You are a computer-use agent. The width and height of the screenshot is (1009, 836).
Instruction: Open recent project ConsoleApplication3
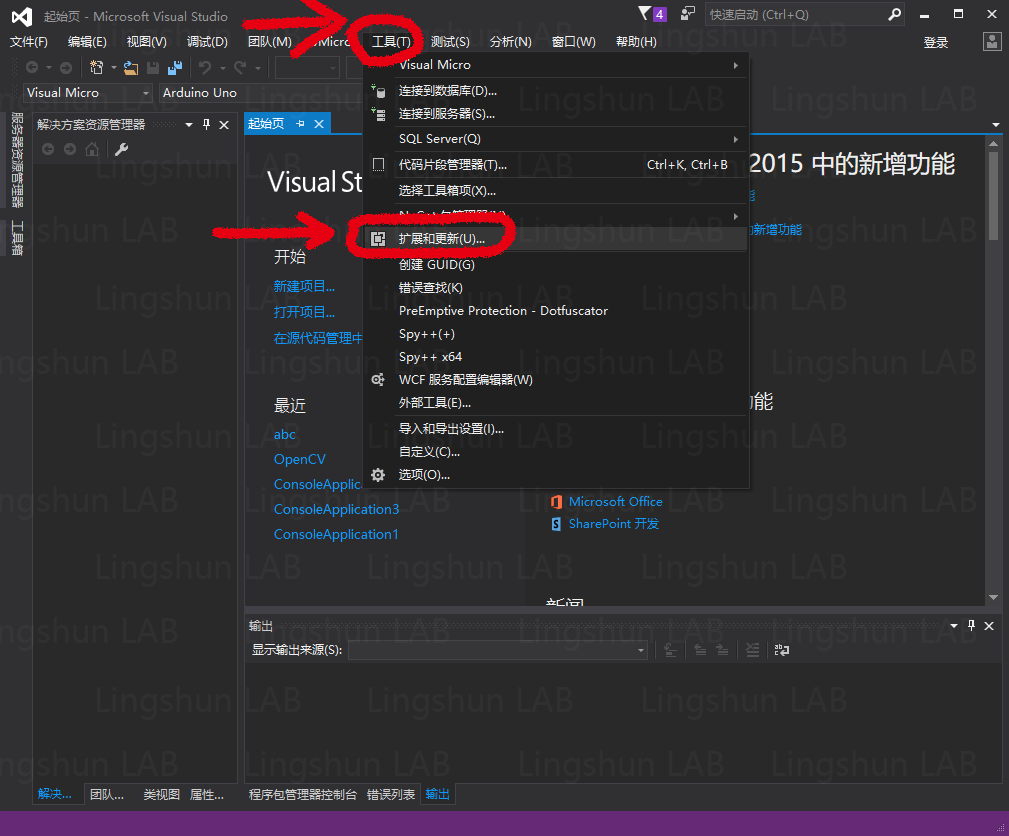pyautogui.click(x=337, y=510)
